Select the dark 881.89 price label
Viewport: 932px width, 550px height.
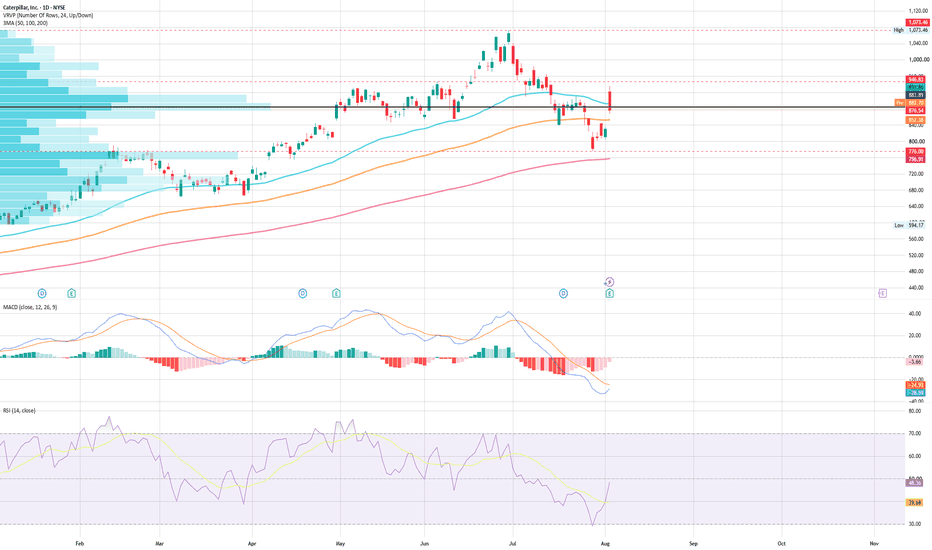pyautogui.click(x=915, y=95)
